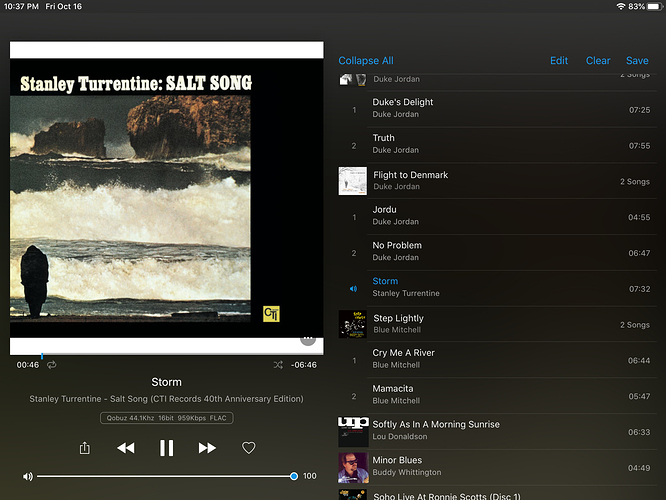Click the volume slider handle
The width and height of the screenshot is (666, 500).
[293, 476]
